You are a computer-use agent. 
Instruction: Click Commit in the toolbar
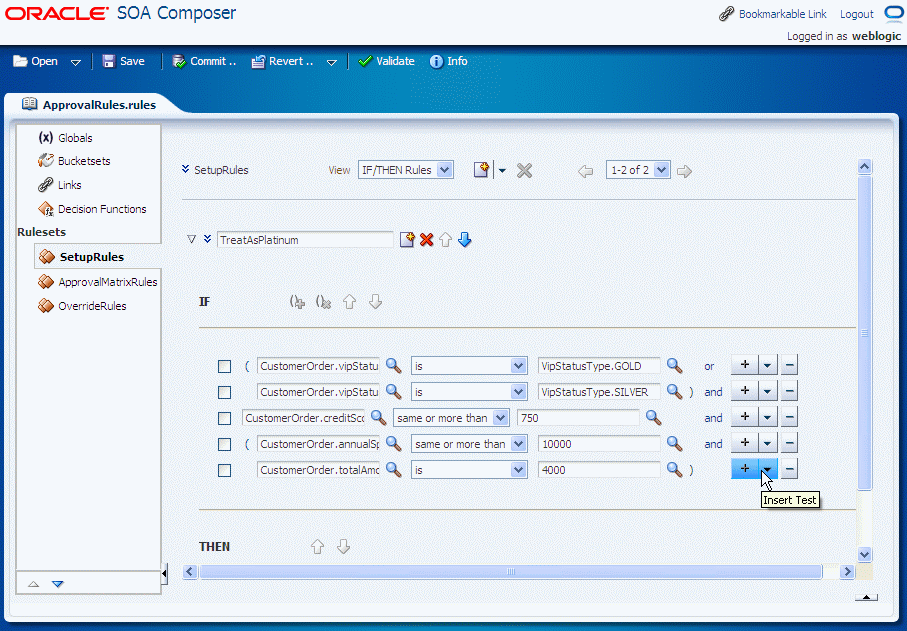(x=204, y=61)
